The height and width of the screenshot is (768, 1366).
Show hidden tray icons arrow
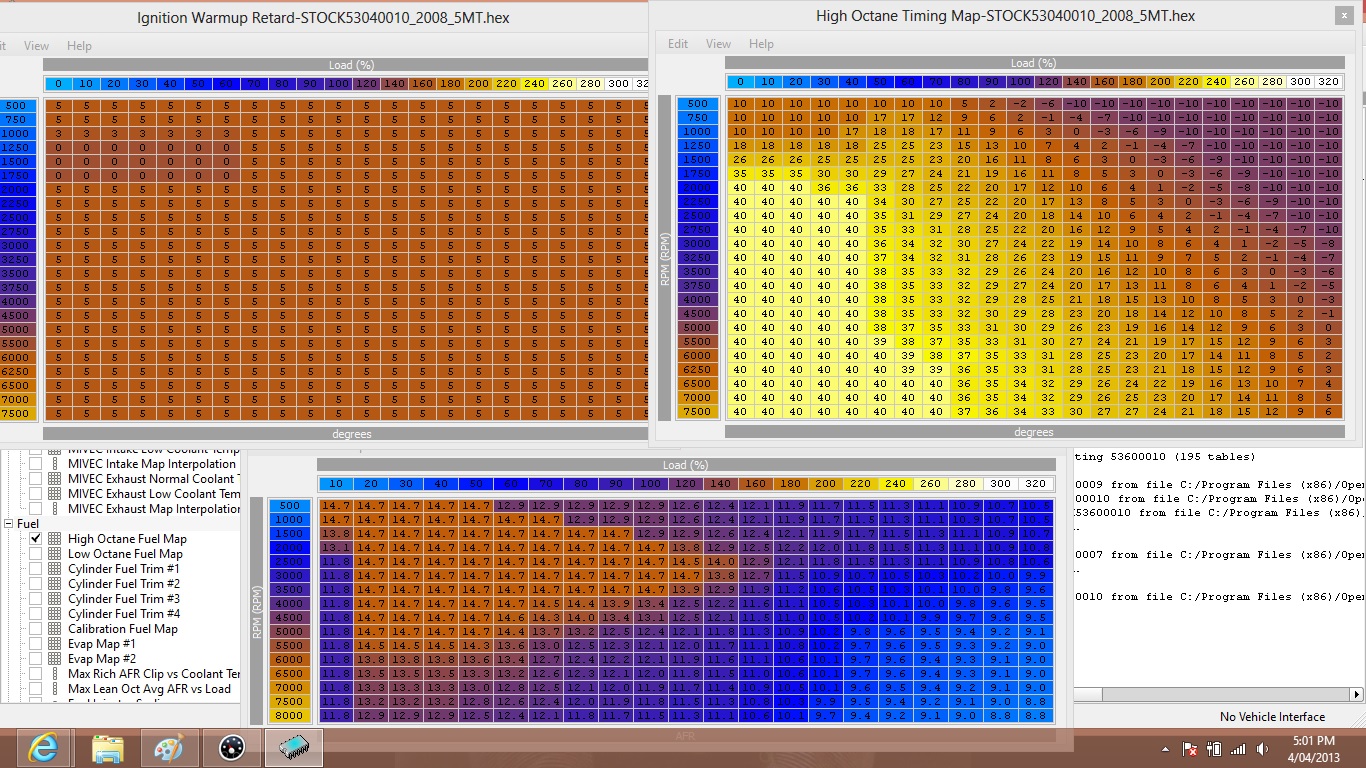pyautogui.click(x=1167, y=749)
